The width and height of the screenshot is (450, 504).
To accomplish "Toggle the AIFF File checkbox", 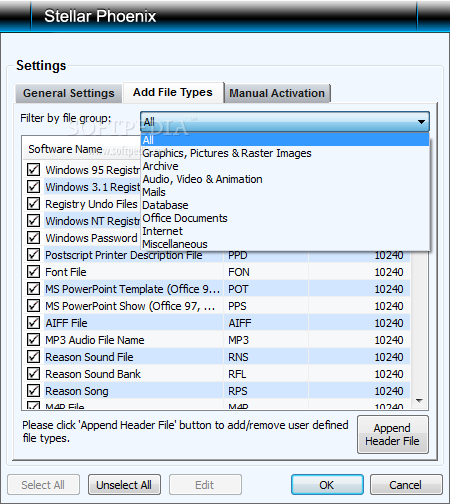I will point(33,323).
